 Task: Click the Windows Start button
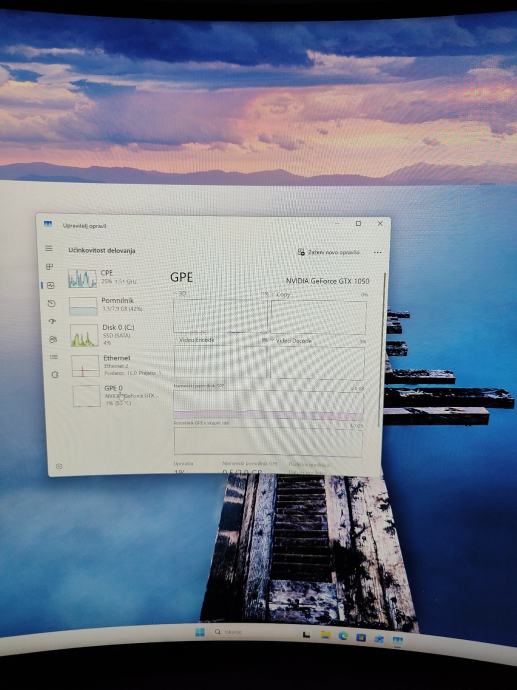point(200,632)
